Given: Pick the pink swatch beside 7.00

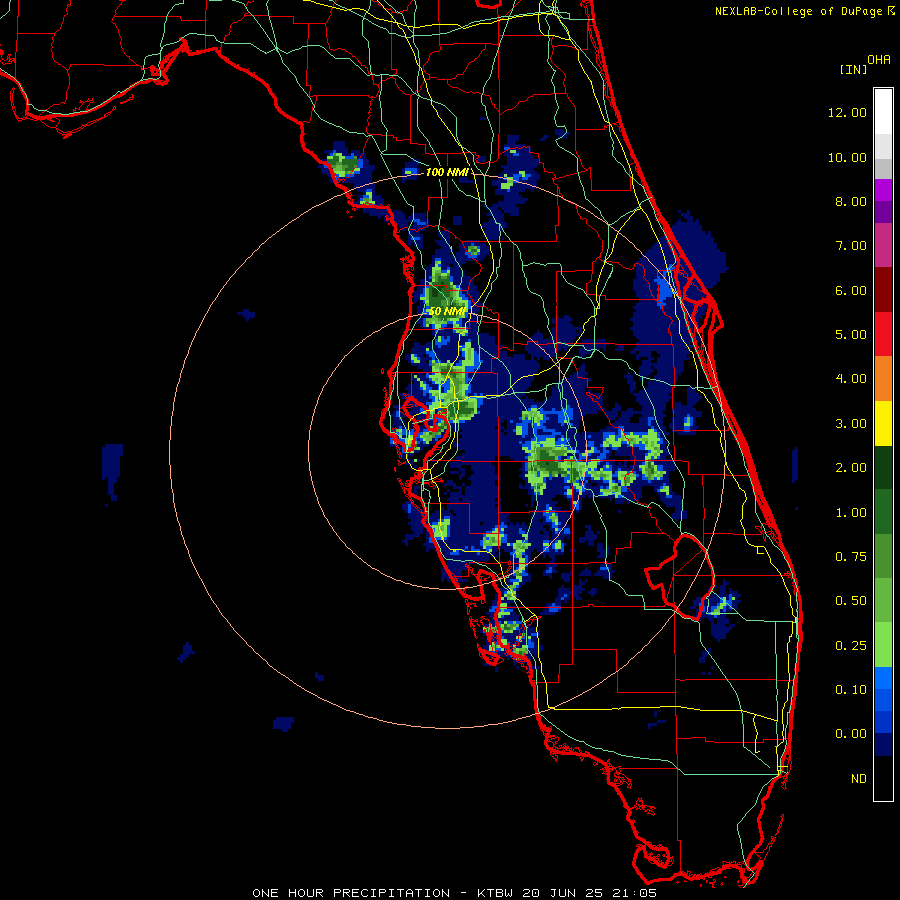Looking at the screenshot, I should pyautogui.click(x=883, y=246).
